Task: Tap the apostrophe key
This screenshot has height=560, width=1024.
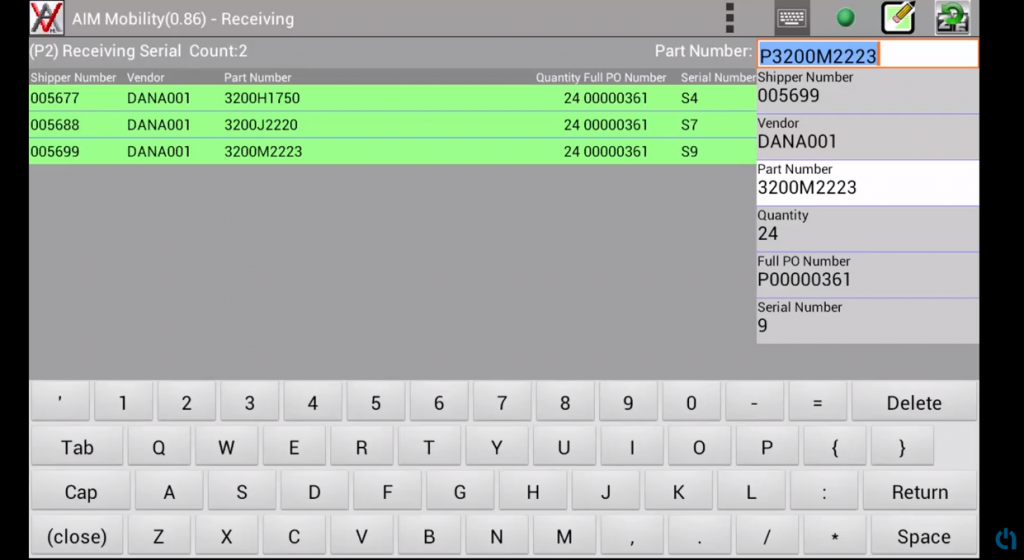Action: [x=60, y=402]
